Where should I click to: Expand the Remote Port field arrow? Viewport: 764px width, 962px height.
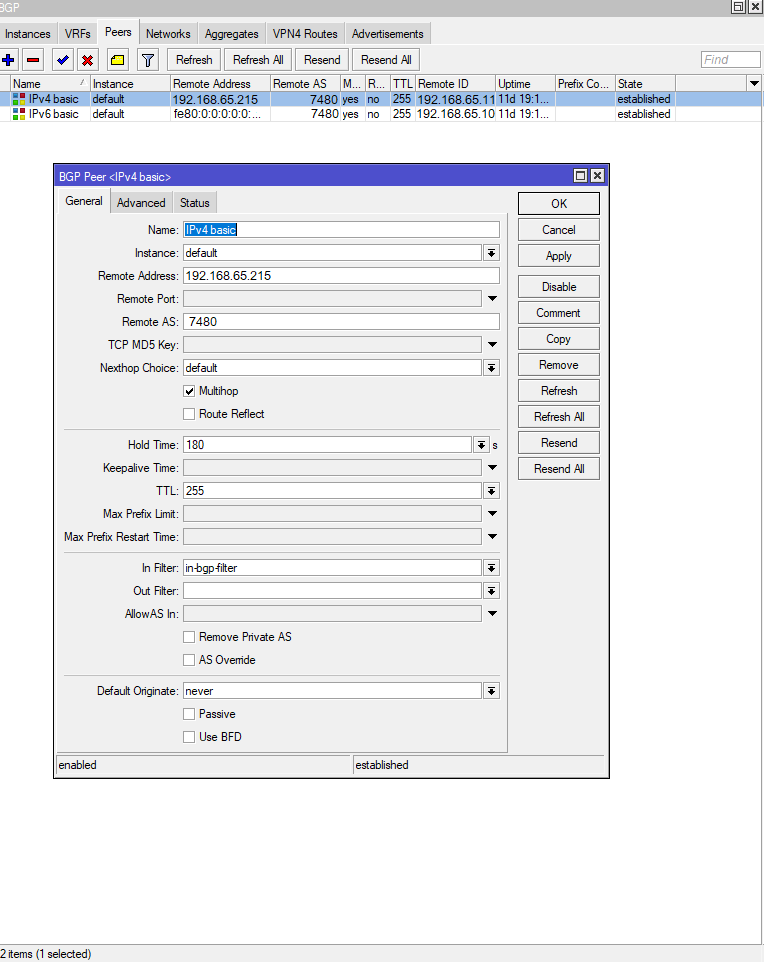[x=491, y=299]
